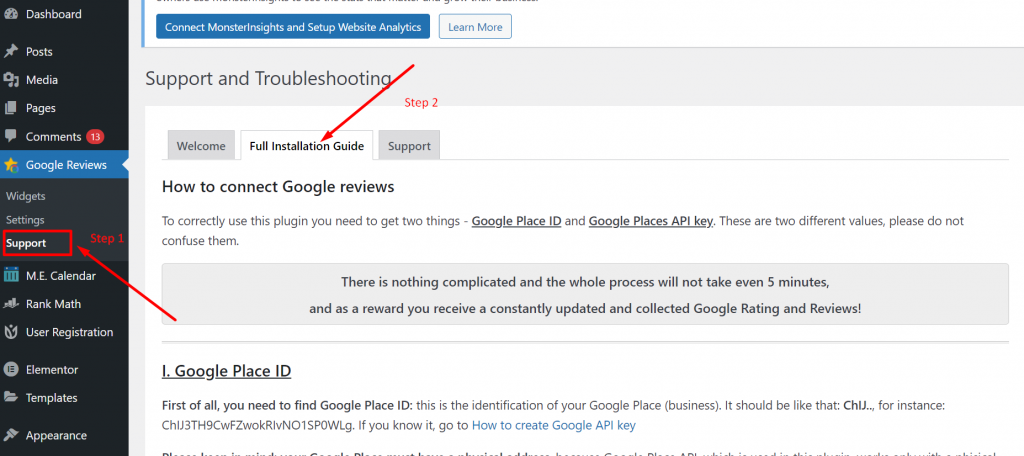Click the Media library icon
The width and height of the screenshot is (1024, 456).
pos(10,80)
